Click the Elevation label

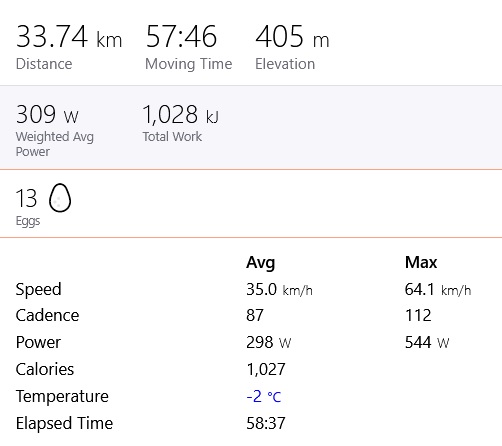[x=285, y=64]
